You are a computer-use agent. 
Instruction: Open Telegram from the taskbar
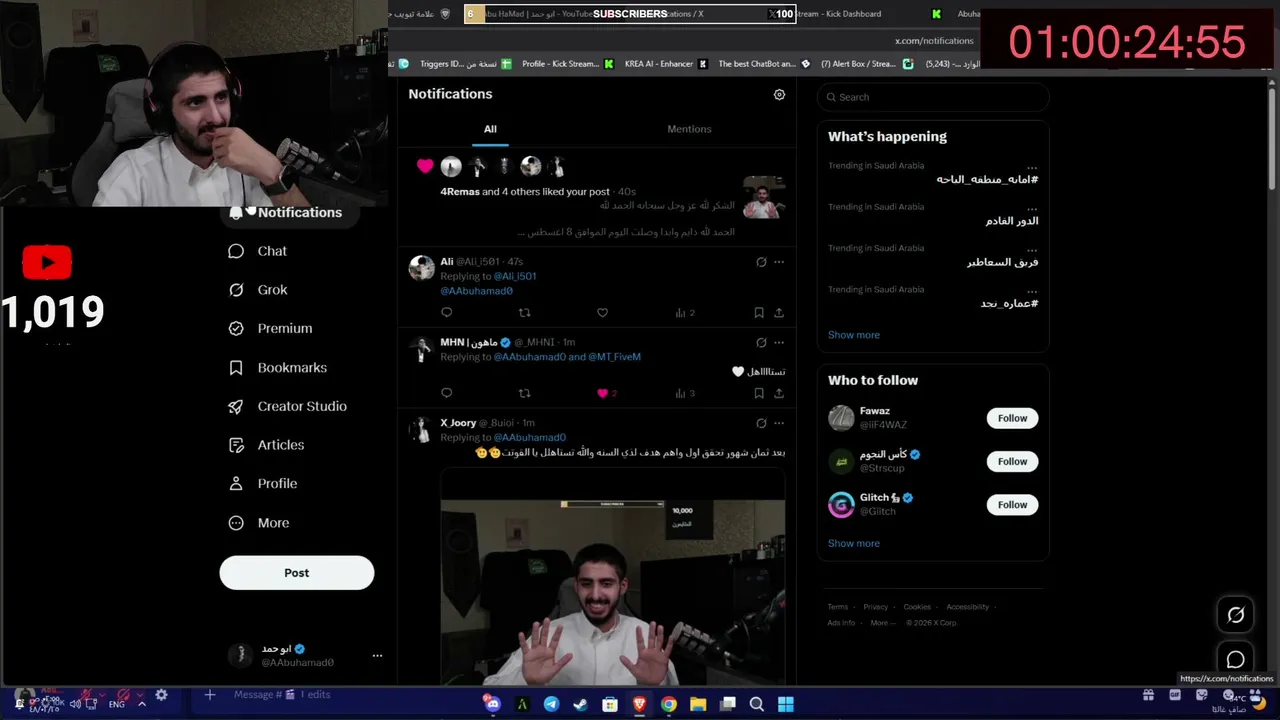click(551, 704)
